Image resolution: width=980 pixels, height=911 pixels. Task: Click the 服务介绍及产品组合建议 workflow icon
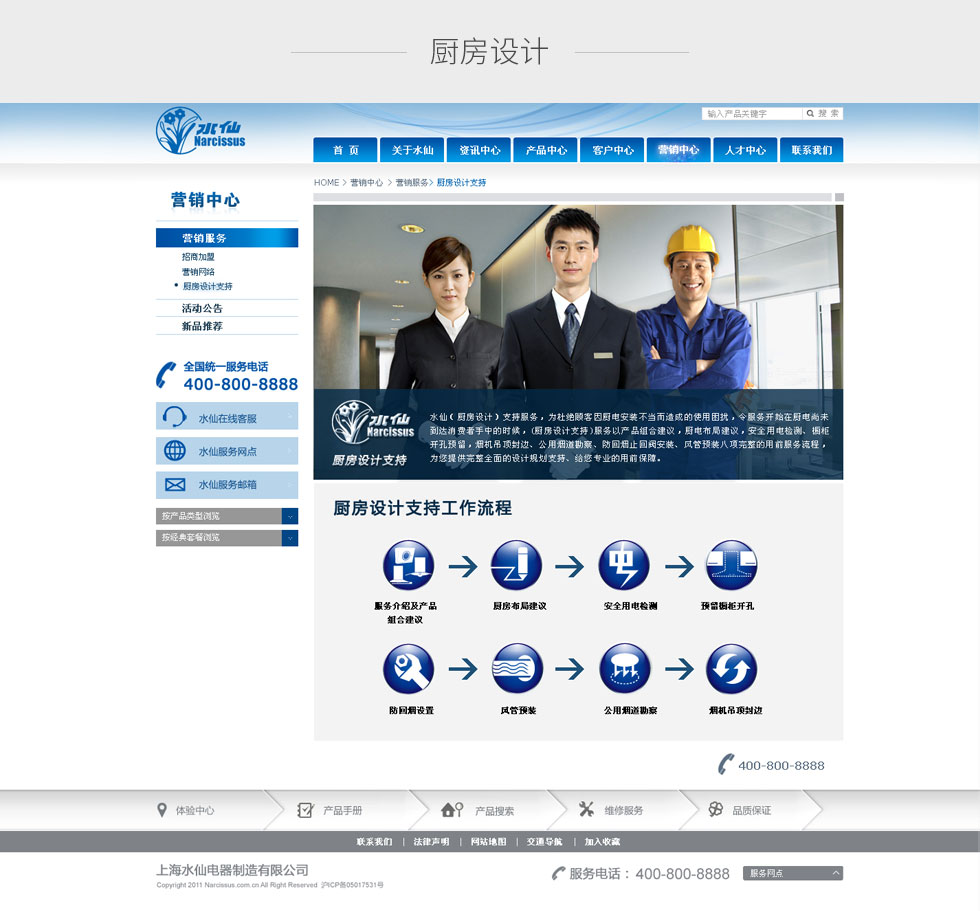point(408,566)
